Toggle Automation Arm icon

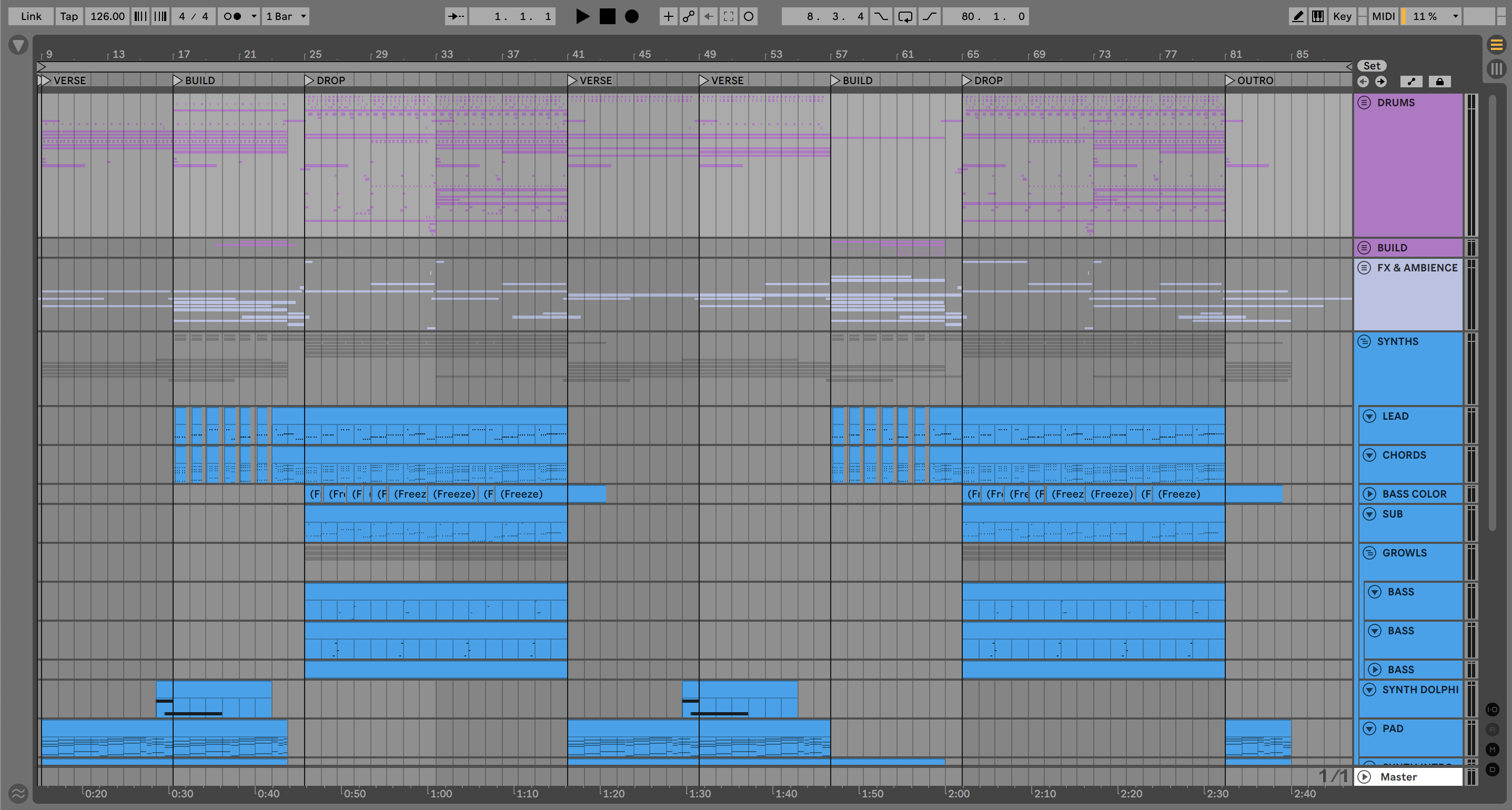tap(689, 16)
